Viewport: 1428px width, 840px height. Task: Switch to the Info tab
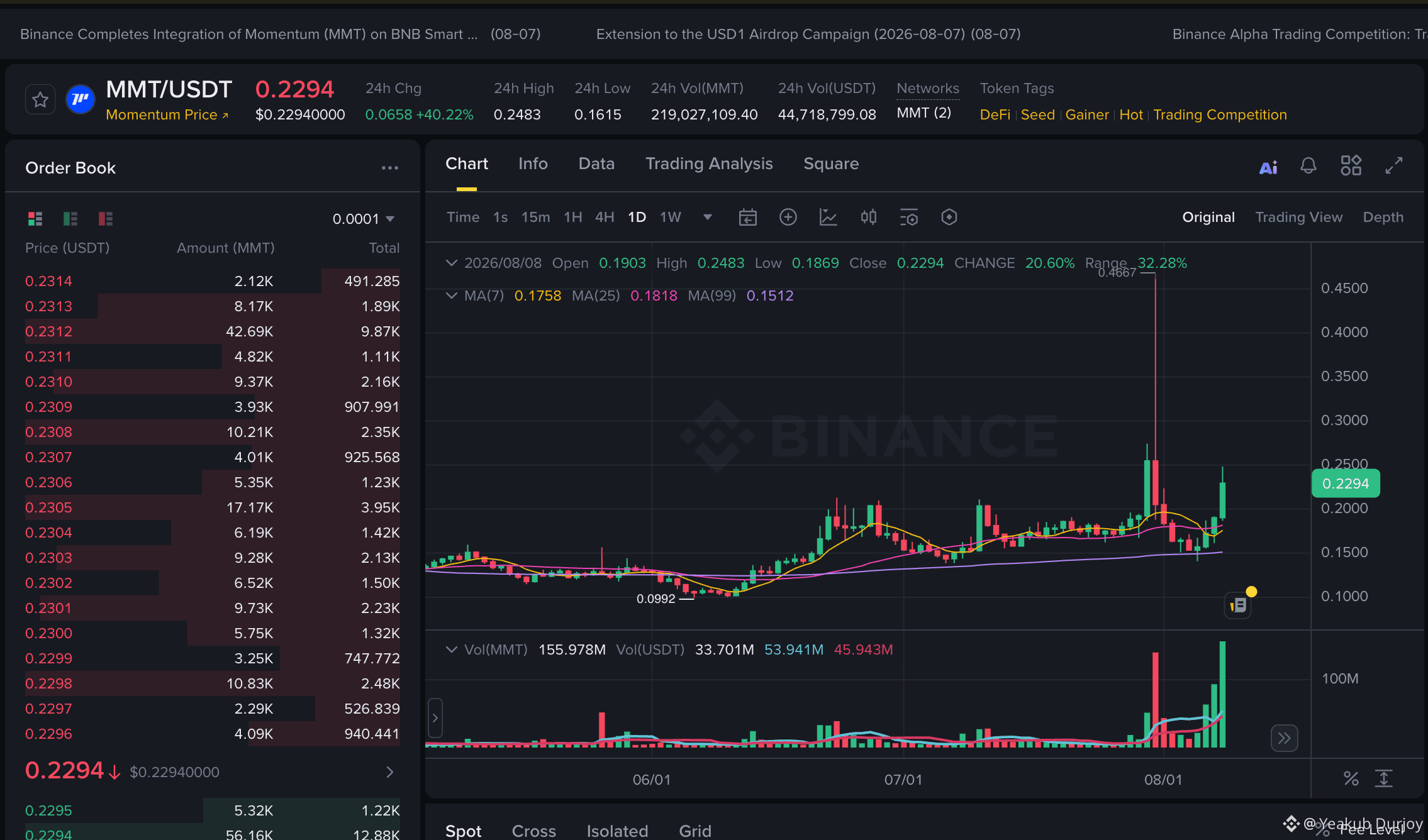pos(533,164)
